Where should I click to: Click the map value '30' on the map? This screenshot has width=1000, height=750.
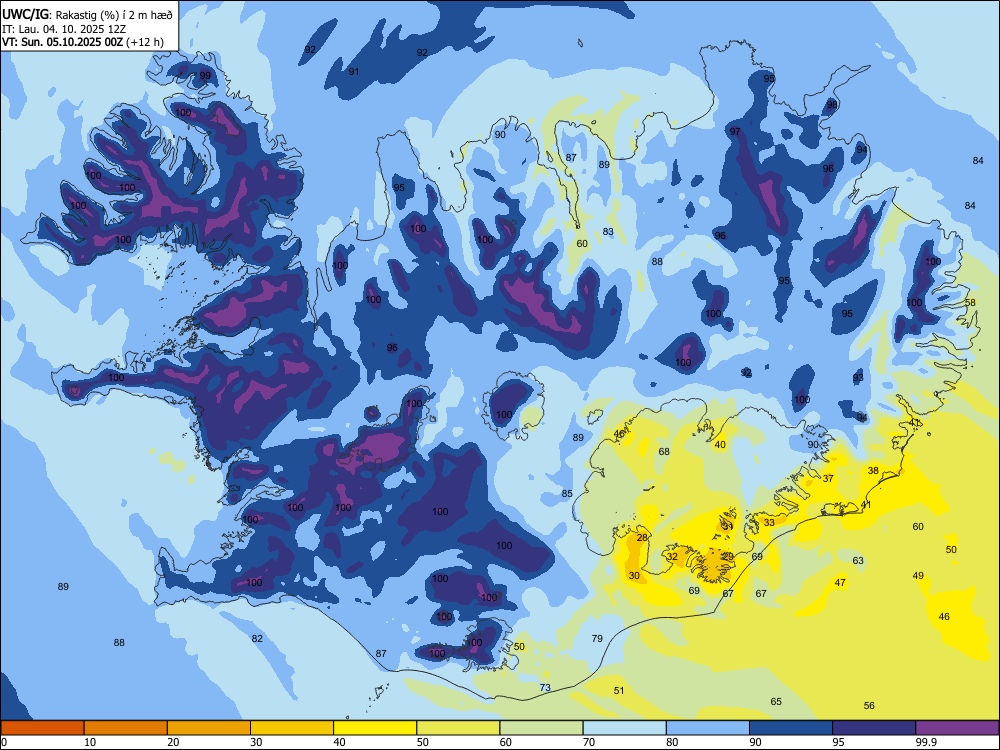[634, 575]
